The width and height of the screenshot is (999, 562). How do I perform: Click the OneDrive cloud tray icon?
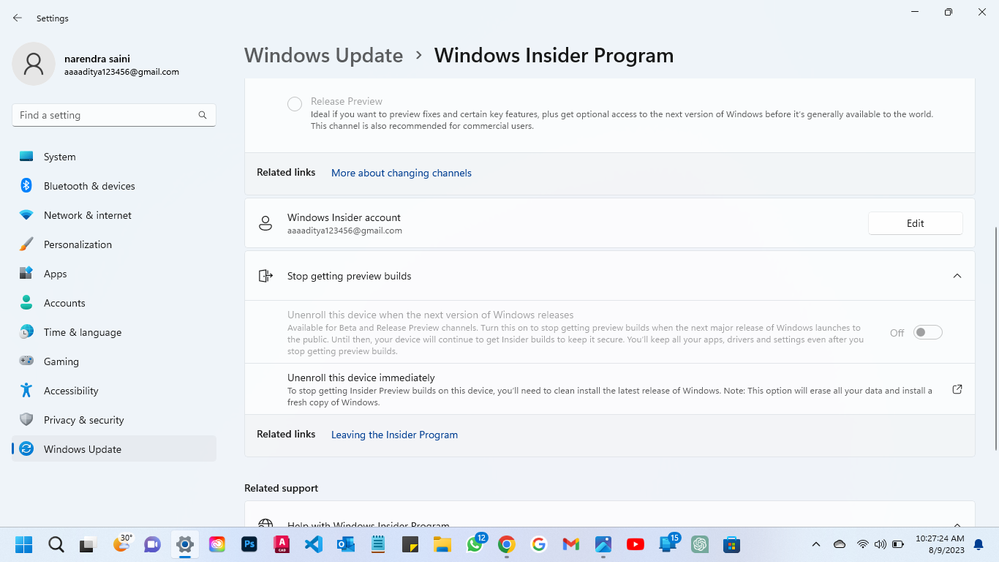point(840,545)
